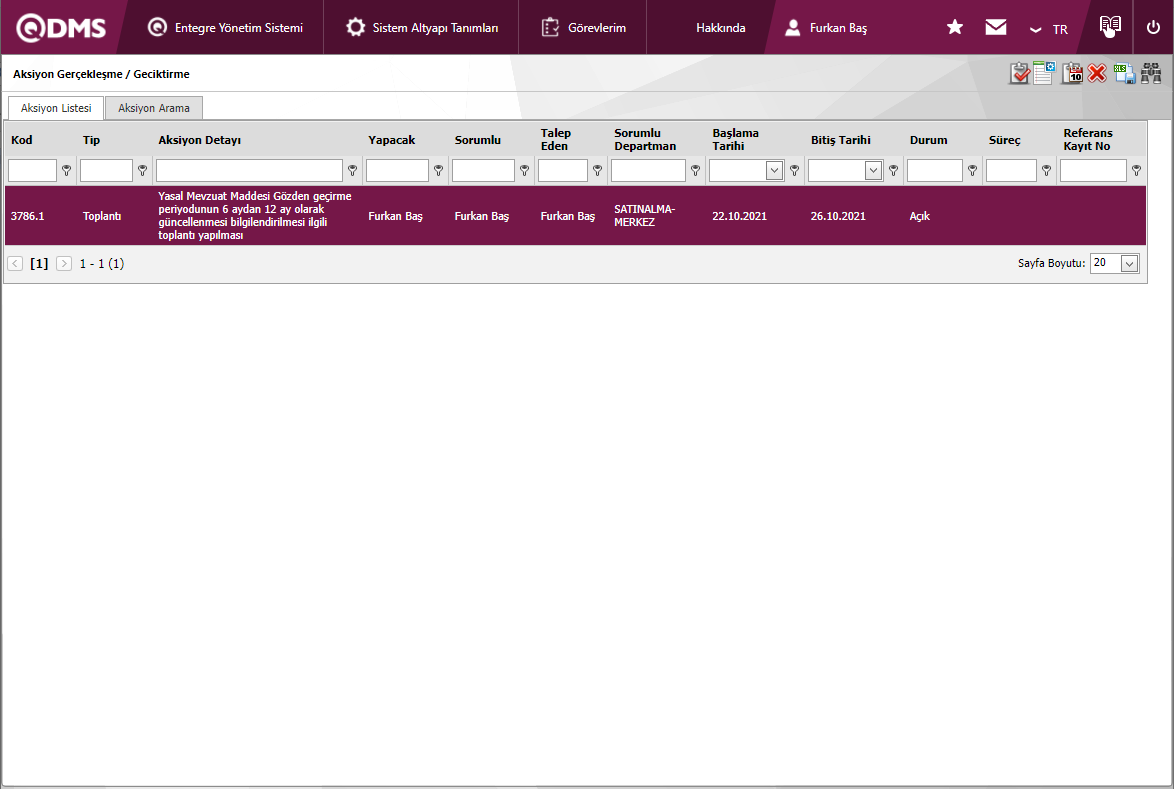
Task: Click the binoculars search icon
Action: [1151, 73]
